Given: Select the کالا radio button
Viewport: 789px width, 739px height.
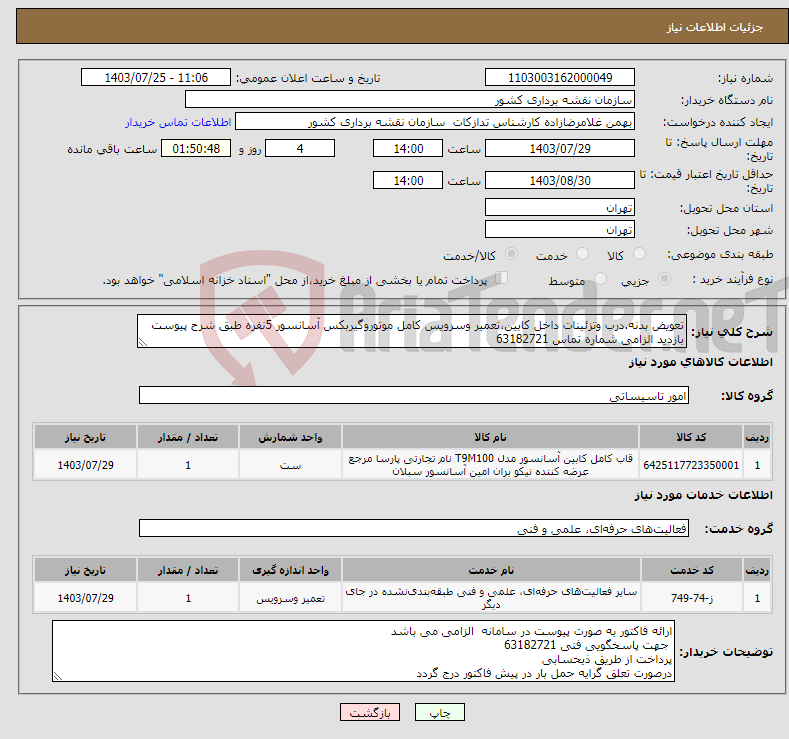Looking at the screenshot, I should [x=639, y=254].
